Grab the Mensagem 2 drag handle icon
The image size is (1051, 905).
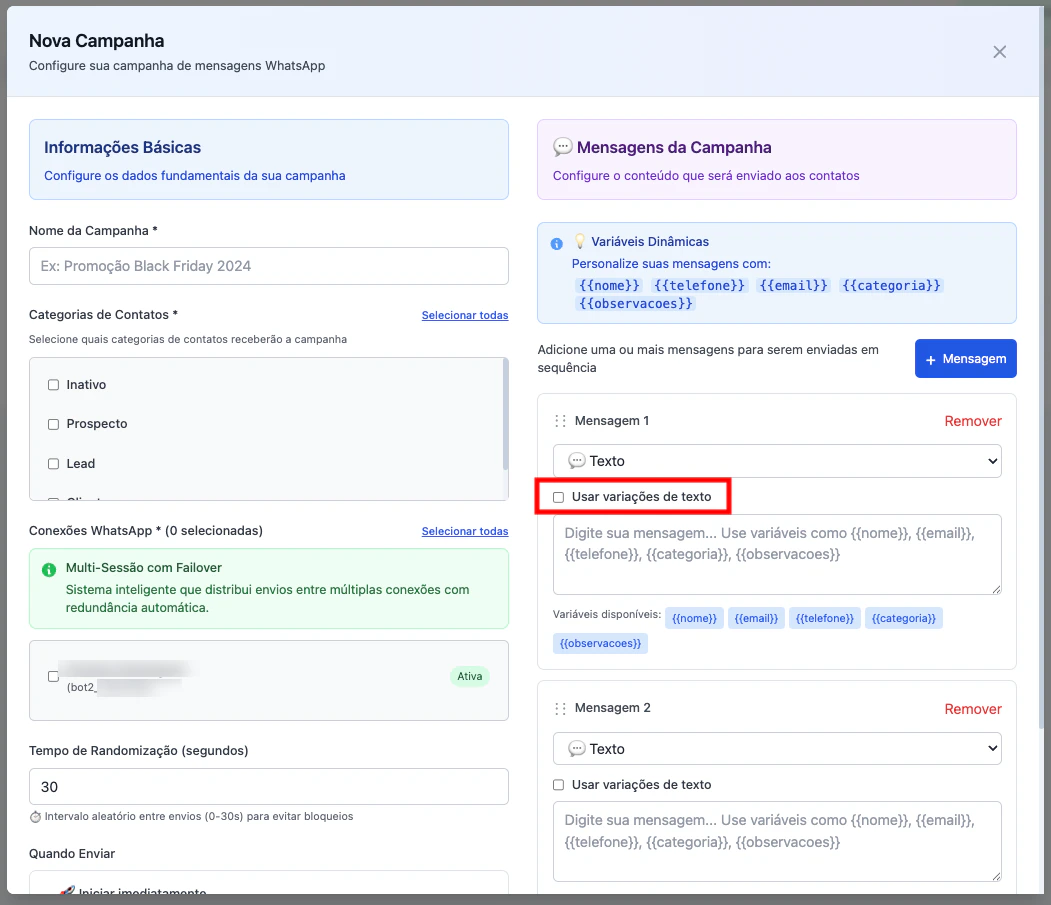560,709
